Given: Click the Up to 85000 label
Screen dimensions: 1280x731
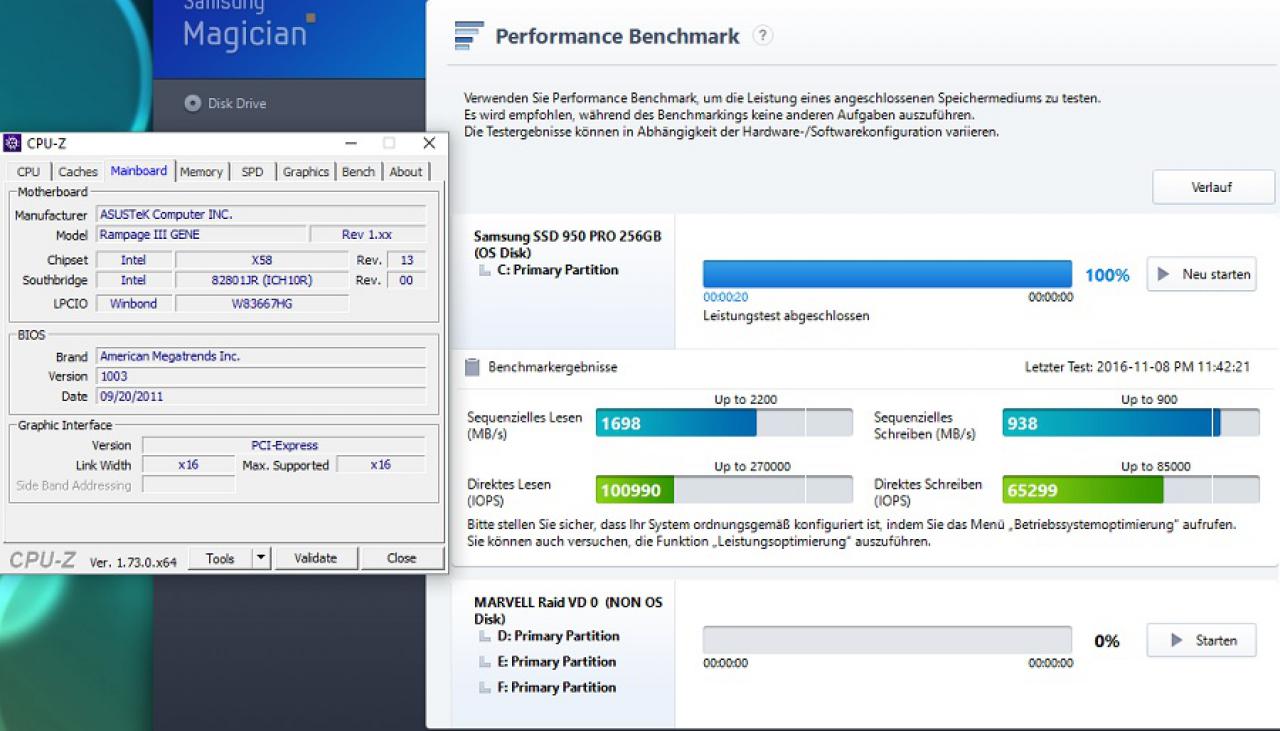Looking at the screenshot, I should tap(1155, 467).
